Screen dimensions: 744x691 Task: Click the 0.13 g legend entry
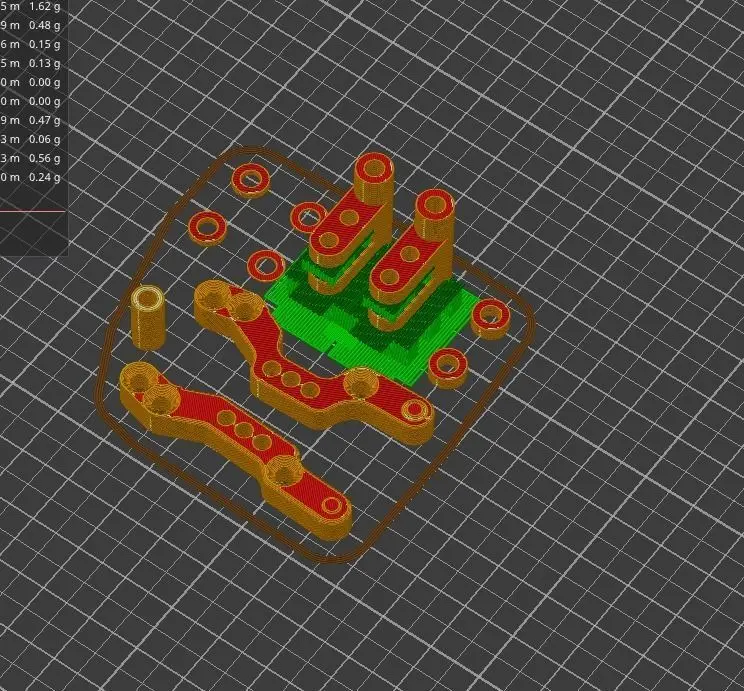(45, 63)
